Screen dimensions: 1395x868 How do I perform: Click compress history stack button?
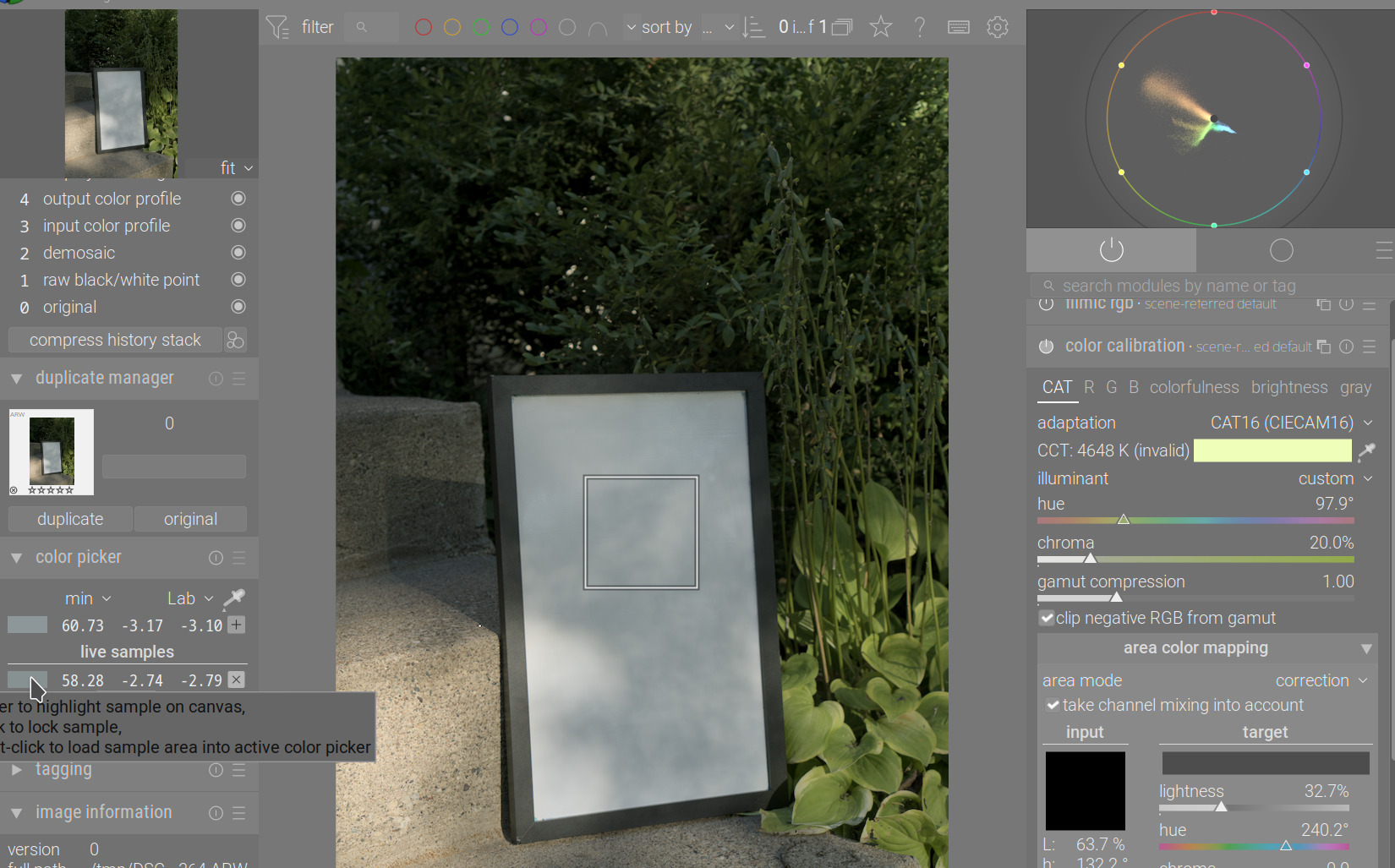(x=115, y=340)
